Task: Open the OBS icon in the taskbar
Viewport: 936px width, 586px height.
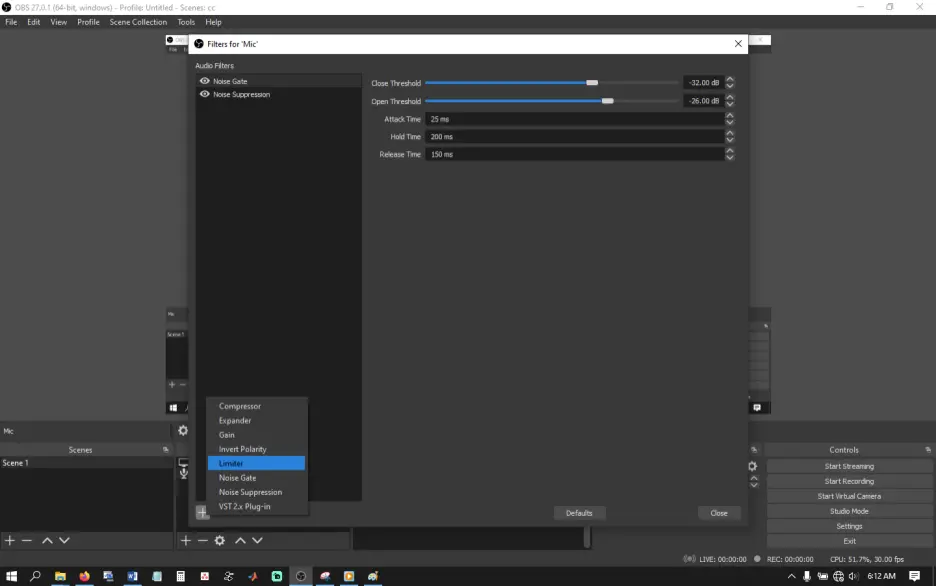Action: (301, 576)
